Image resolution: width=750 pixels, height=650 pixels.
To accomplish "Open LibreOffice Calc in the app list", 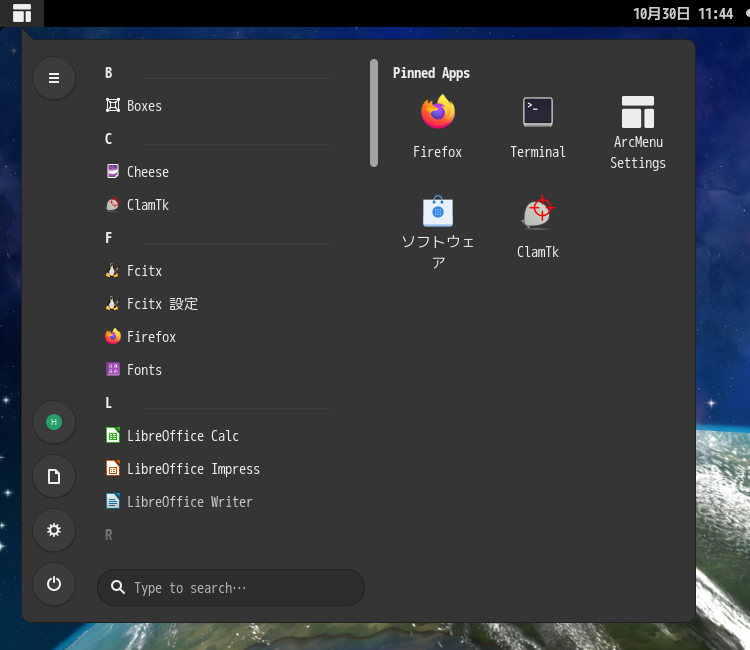I will [x=218, y=435].
